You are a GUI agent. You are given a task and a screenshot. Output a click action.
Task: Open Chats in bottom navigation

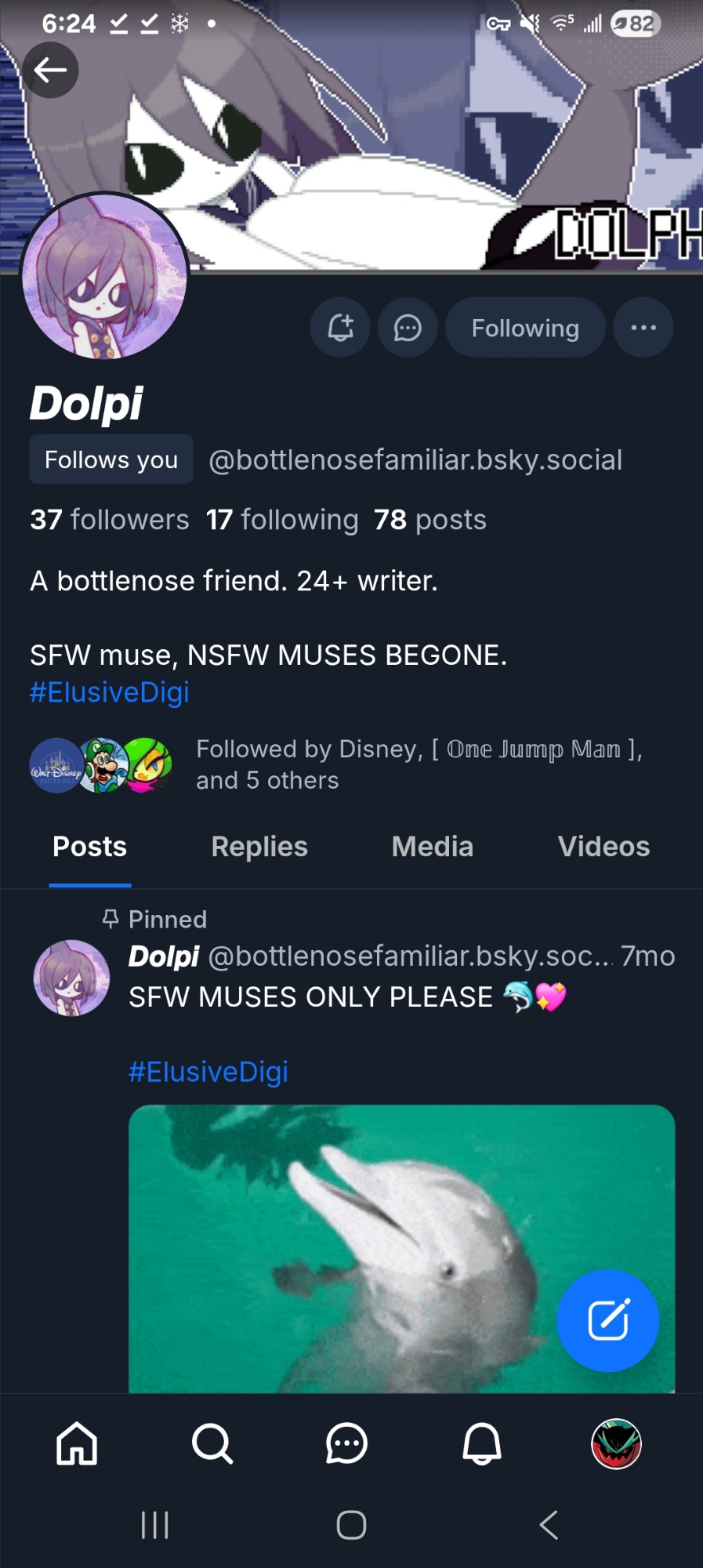click(x=346, y=1443)
